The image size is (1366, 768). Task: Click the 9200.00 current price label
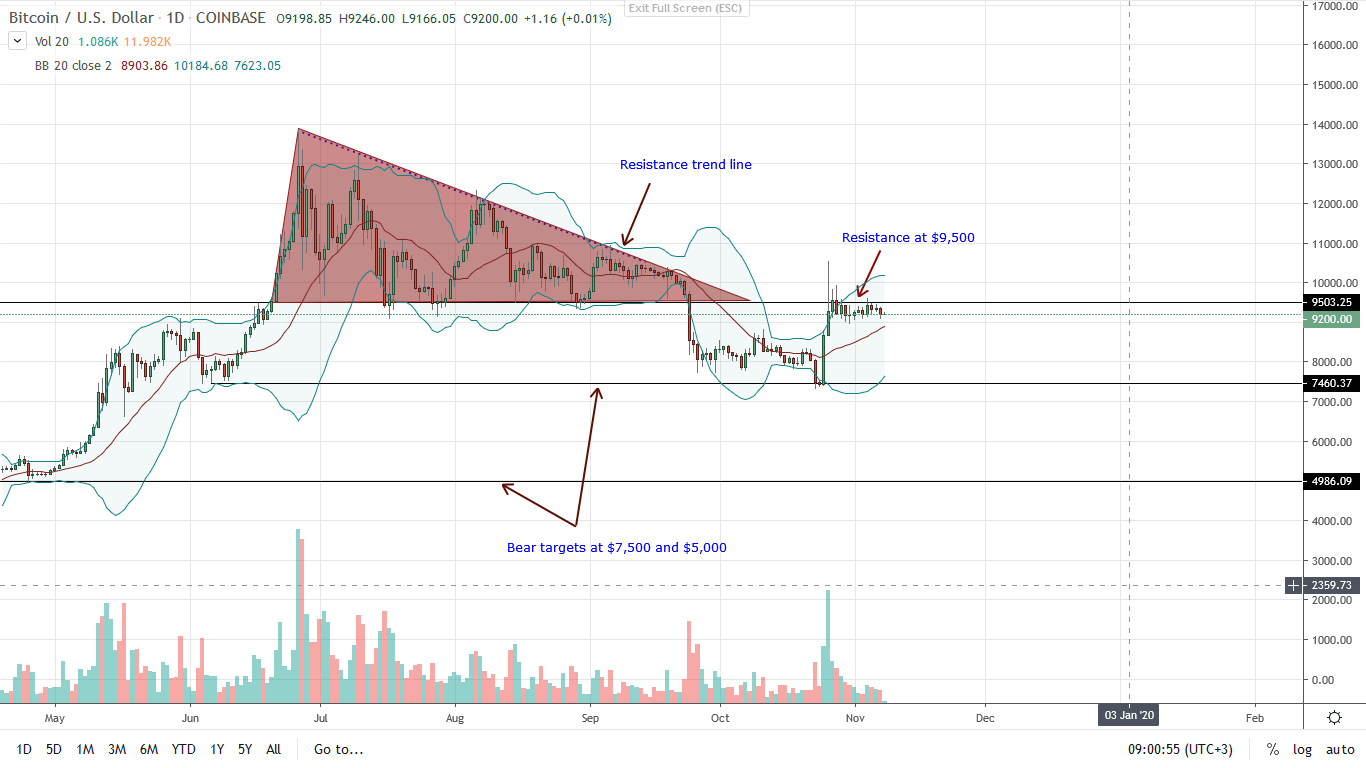(x=1331, y=319)
